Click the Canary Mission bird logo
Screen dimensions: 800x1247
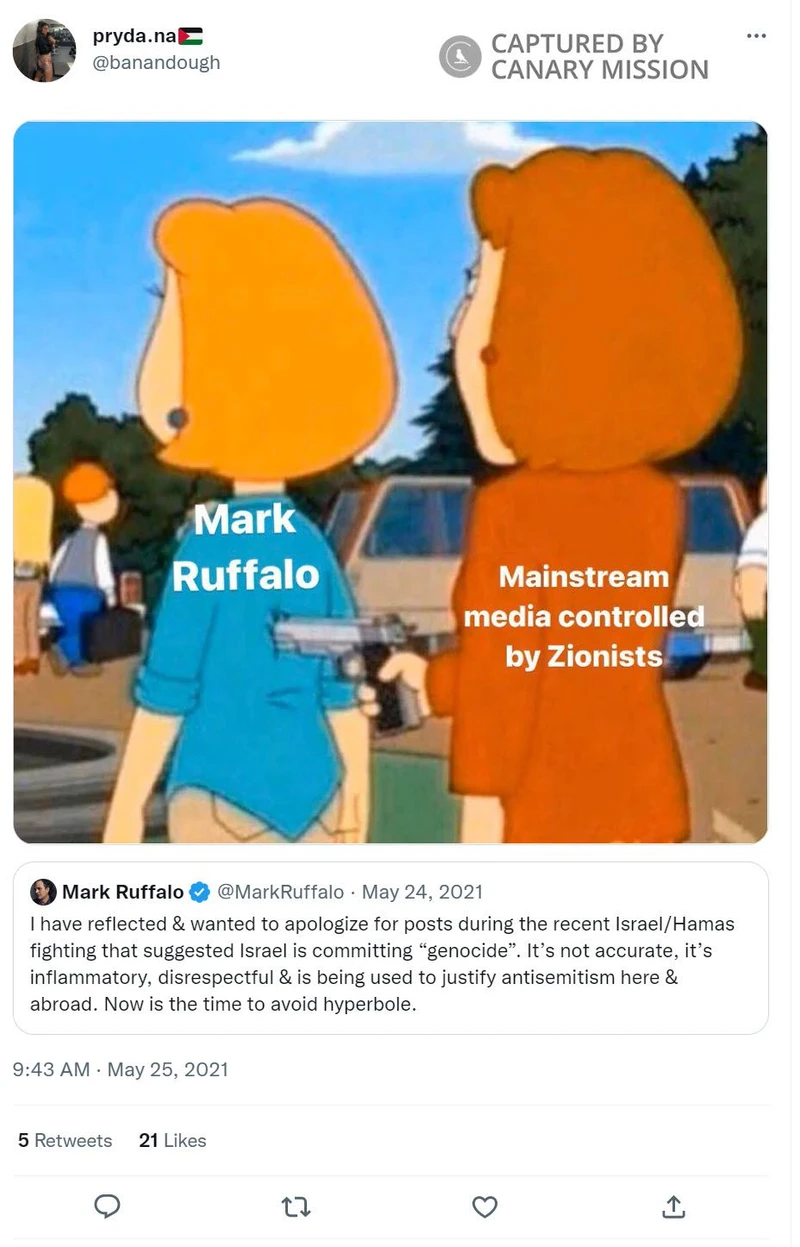pos(460,57)
